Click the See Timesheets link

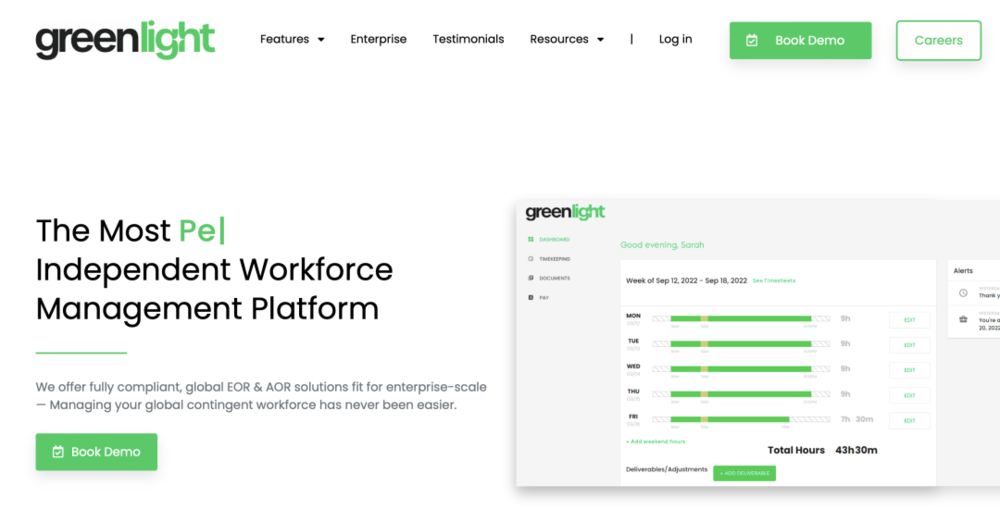pyautogui.click(x=774, y=280)
